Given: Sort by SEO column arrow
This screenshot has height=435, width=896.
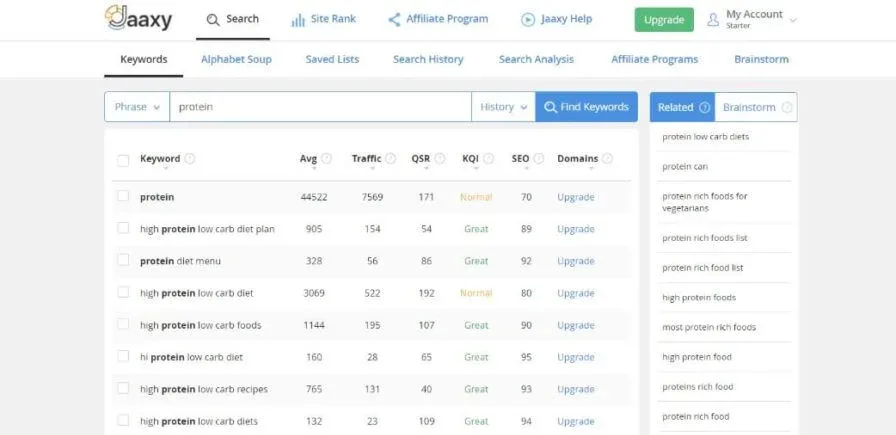Looking at the screenshot, I should [525, 169].
